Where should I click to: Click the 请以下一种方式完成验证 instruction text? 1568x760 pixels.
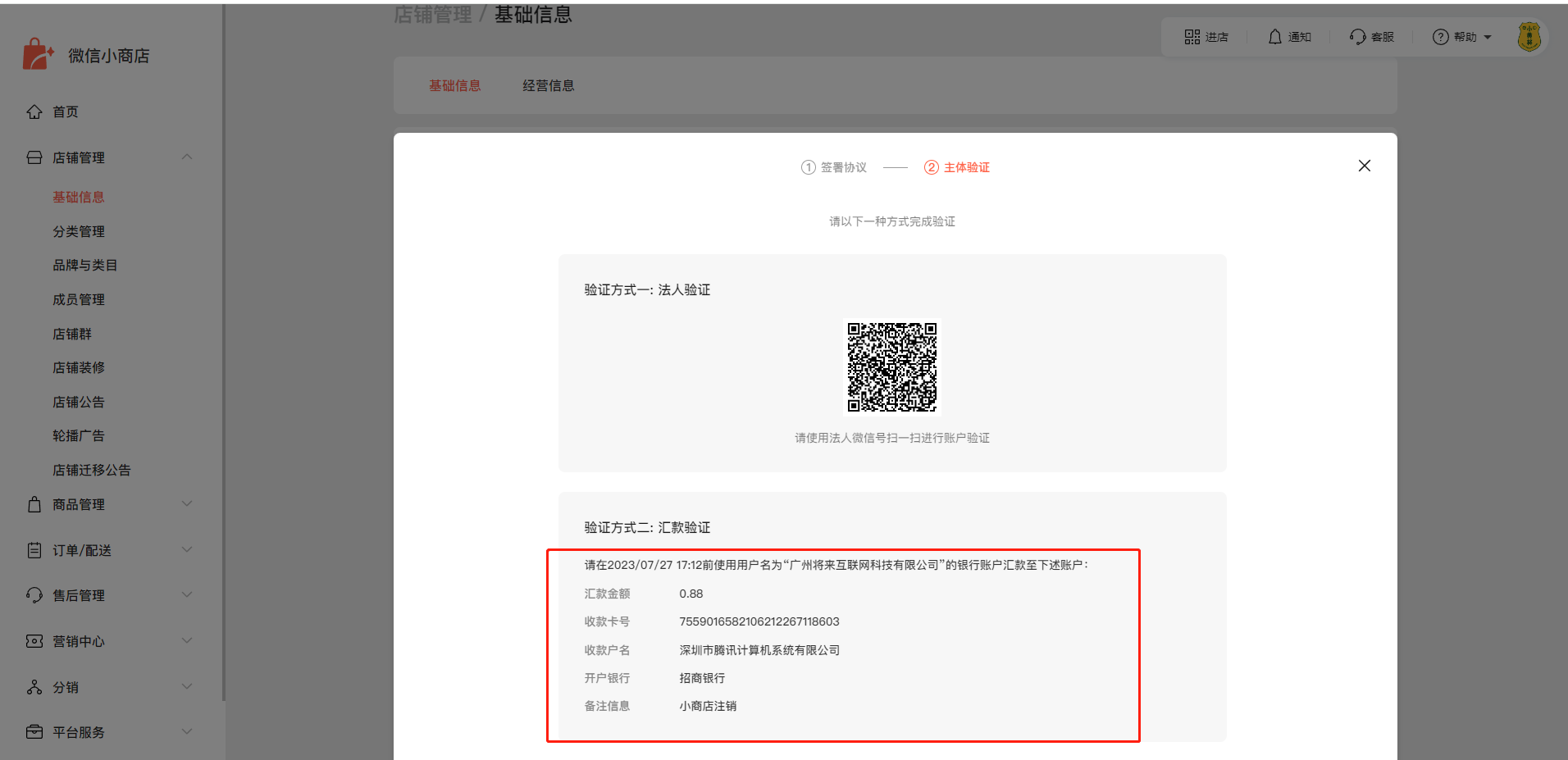tap(892, 221)
